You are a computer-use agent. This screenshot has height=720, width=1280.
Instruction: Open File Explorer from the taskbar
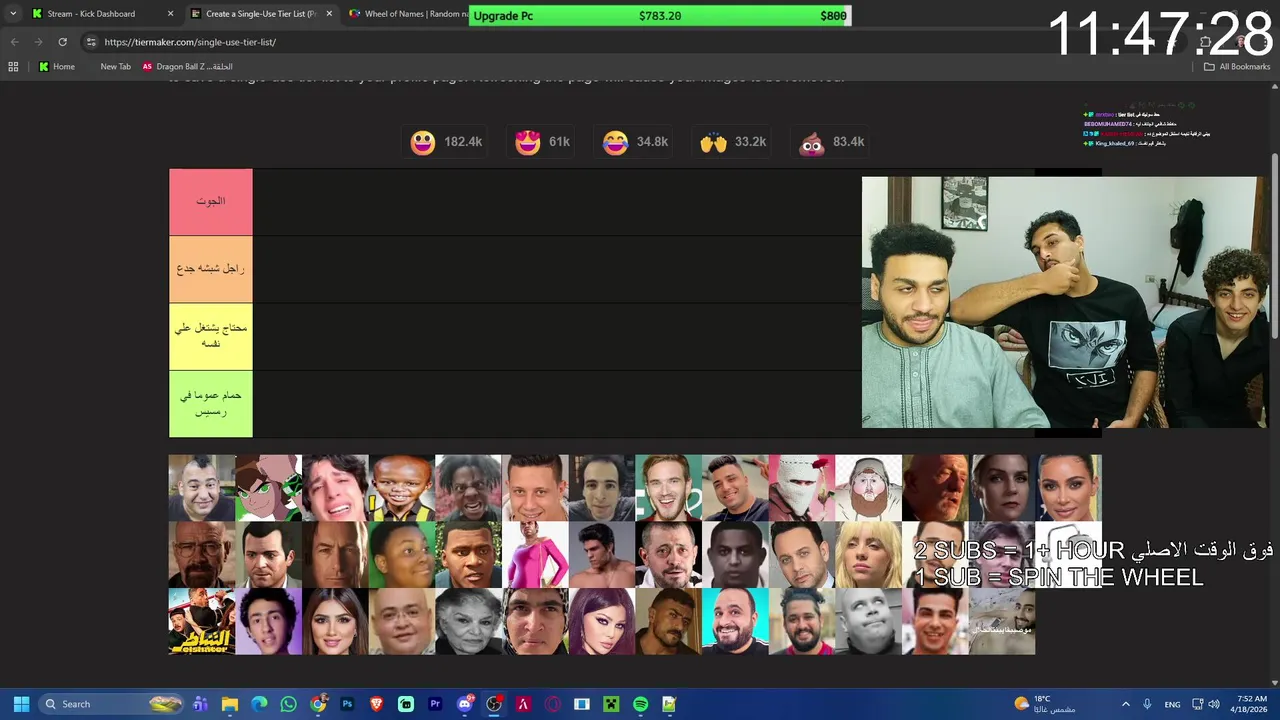point(230,704)
